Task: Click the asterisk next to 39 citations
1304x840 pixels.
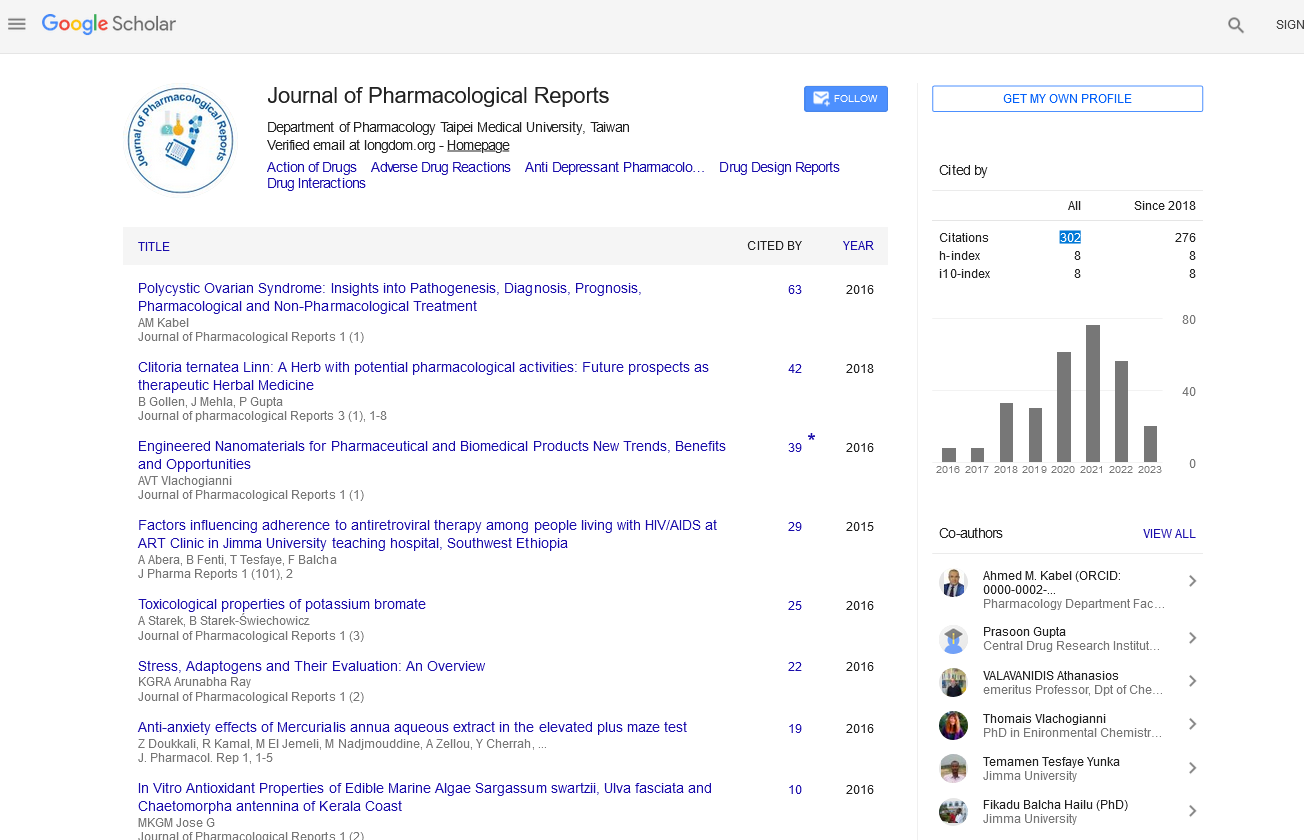Action: [x=811, y=439]
